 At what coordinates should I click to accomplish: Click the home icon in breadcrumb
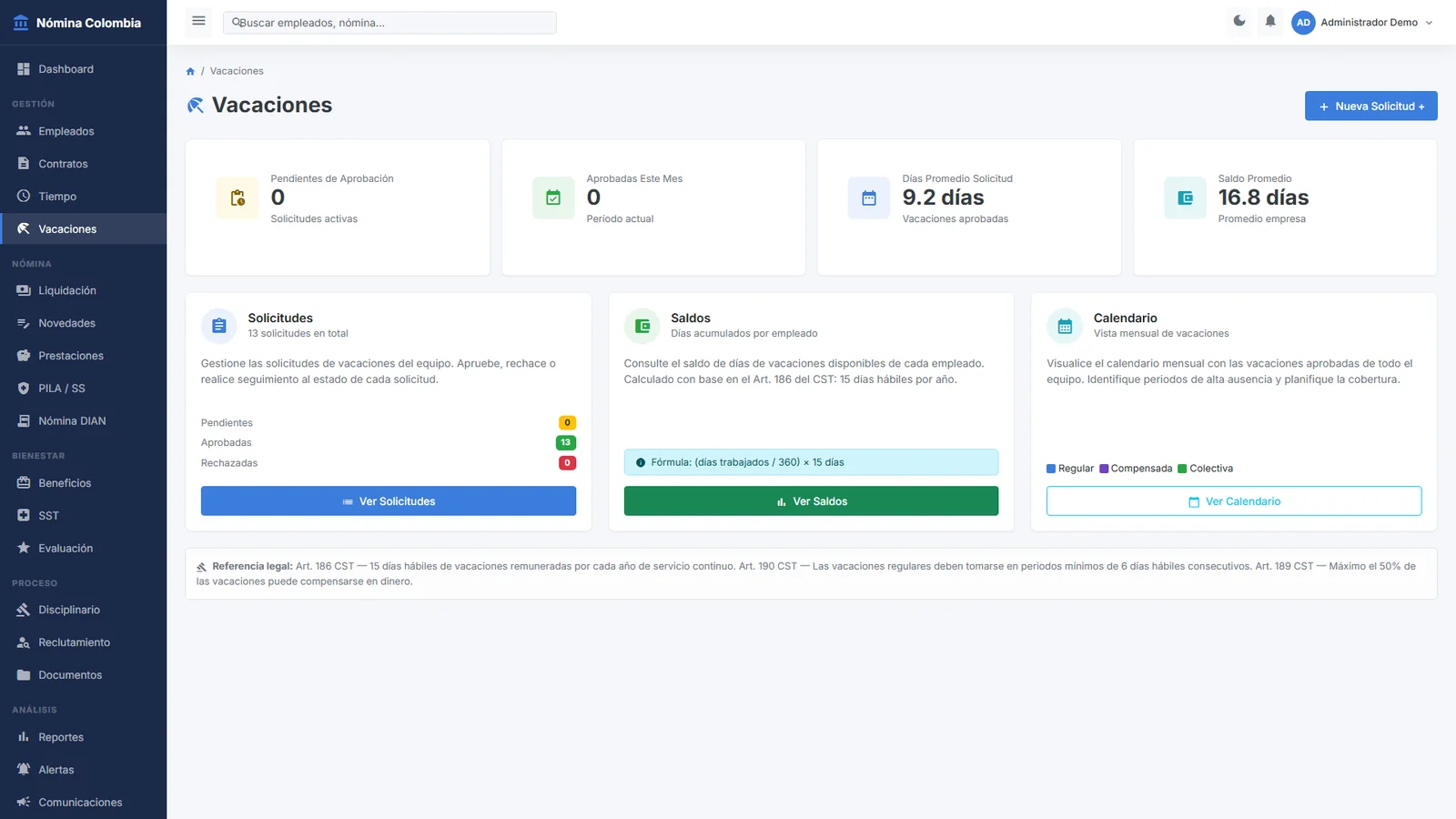click(190, 71)
